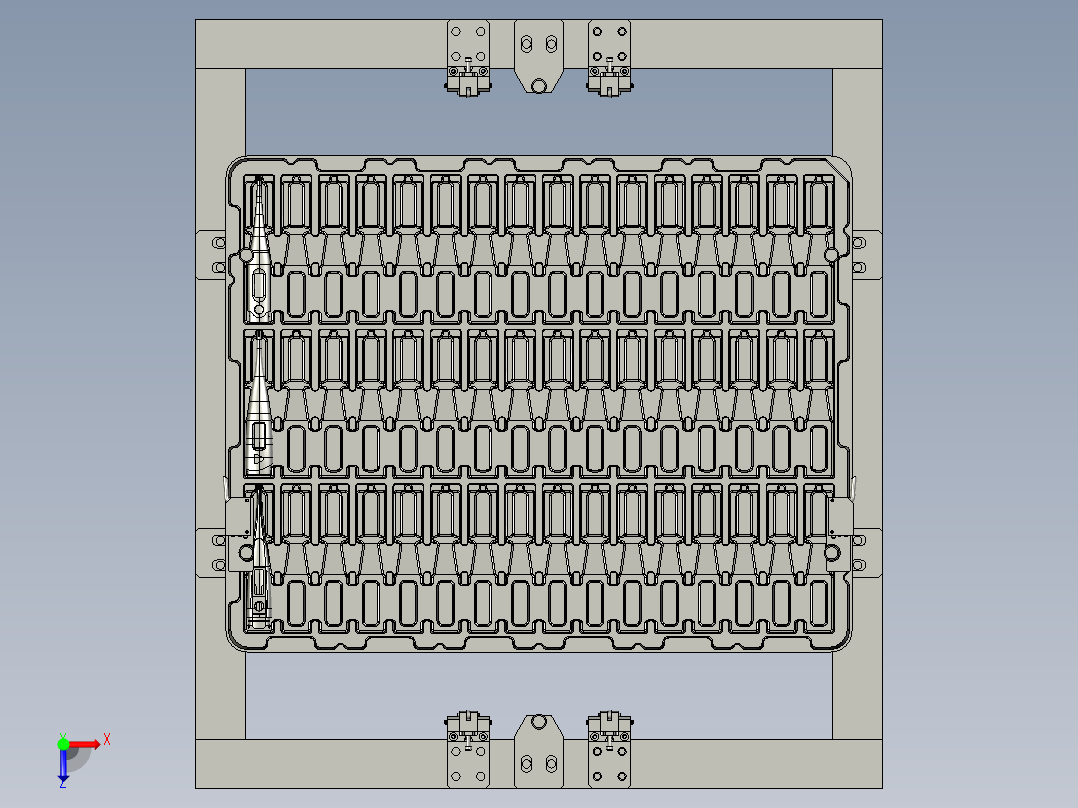The image size is (1078, 808).
Task: Select the clamp block left of the bottom latch plate
Action: tap(468, 750)
